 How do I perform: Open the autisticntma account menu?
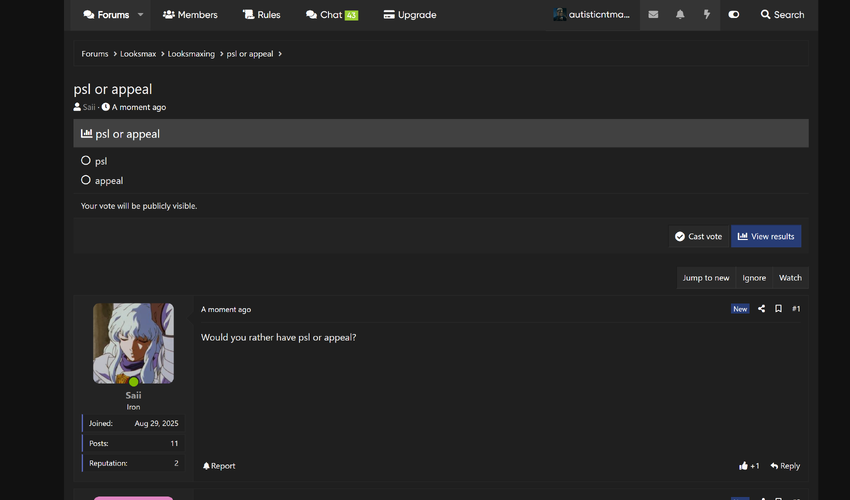592,15
